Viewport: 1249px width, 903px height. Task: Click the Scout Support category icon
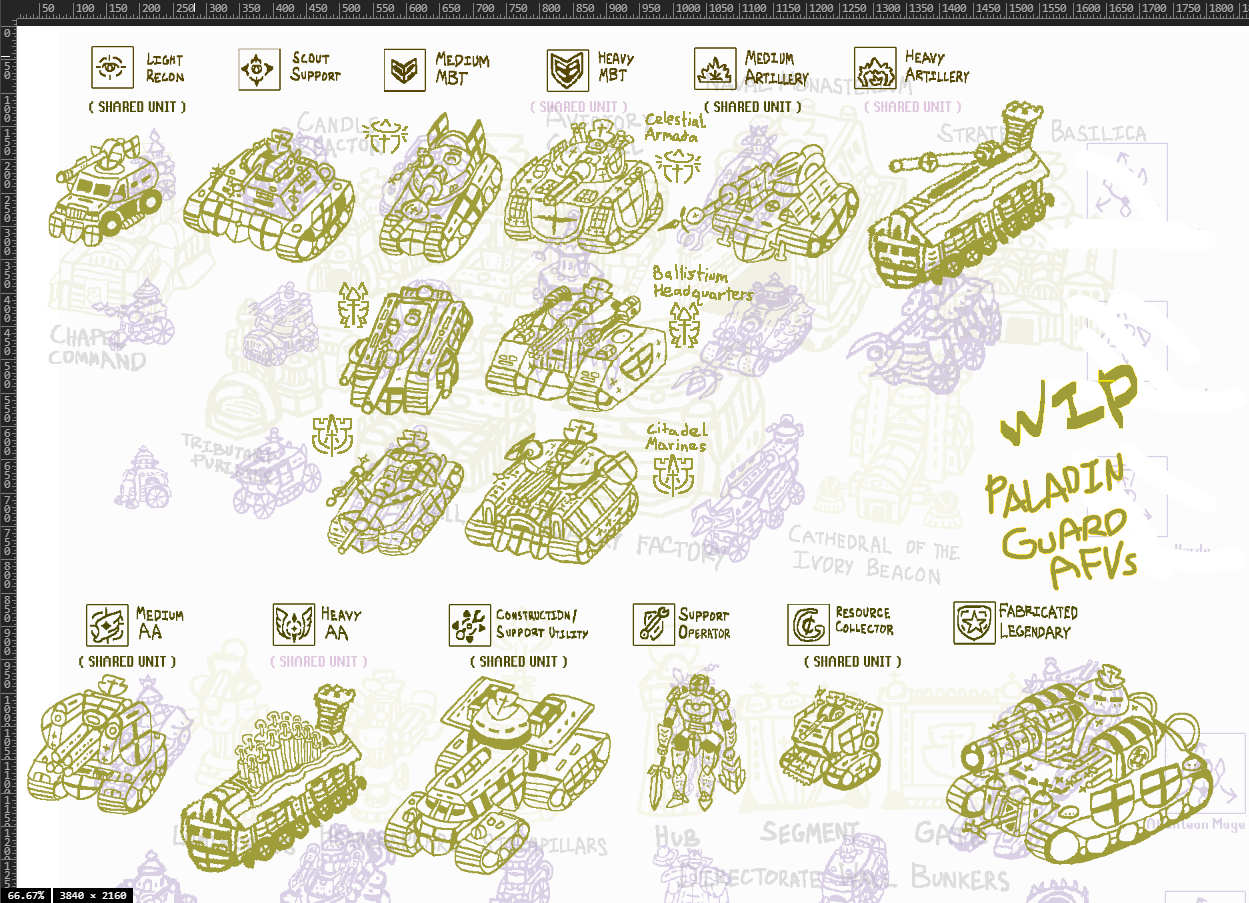coord(260,69)
